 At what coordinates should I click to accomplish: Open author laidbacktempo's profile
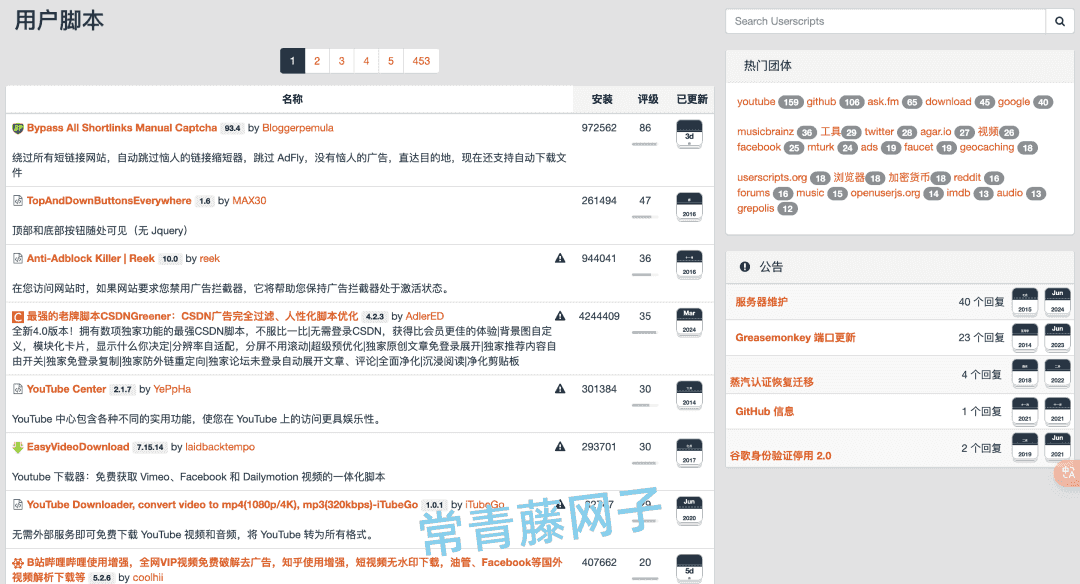pos(220,447)
